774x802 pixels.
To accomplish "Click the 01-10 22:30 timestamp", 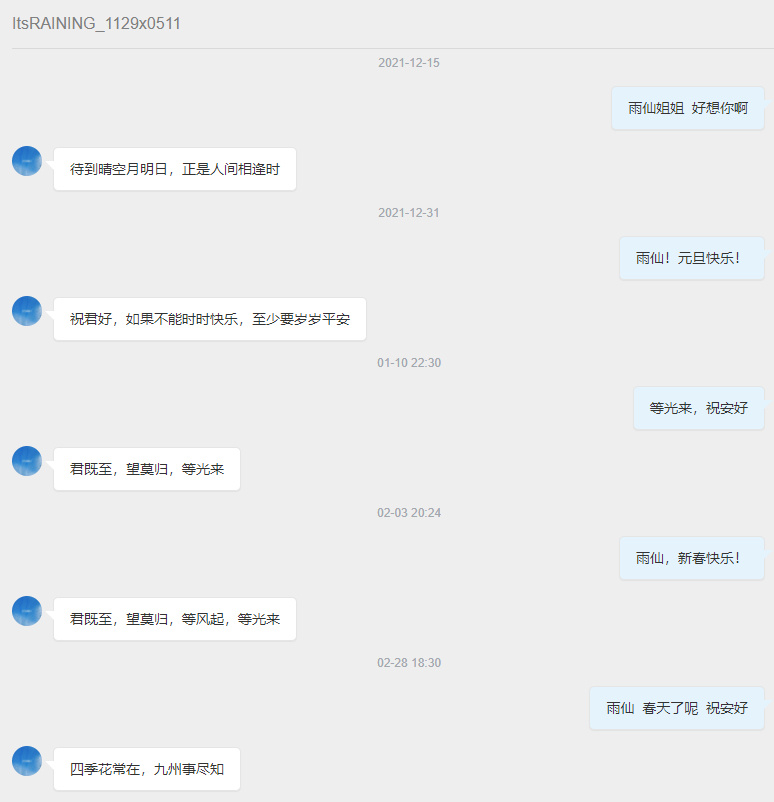I will [x=409, y=363].
